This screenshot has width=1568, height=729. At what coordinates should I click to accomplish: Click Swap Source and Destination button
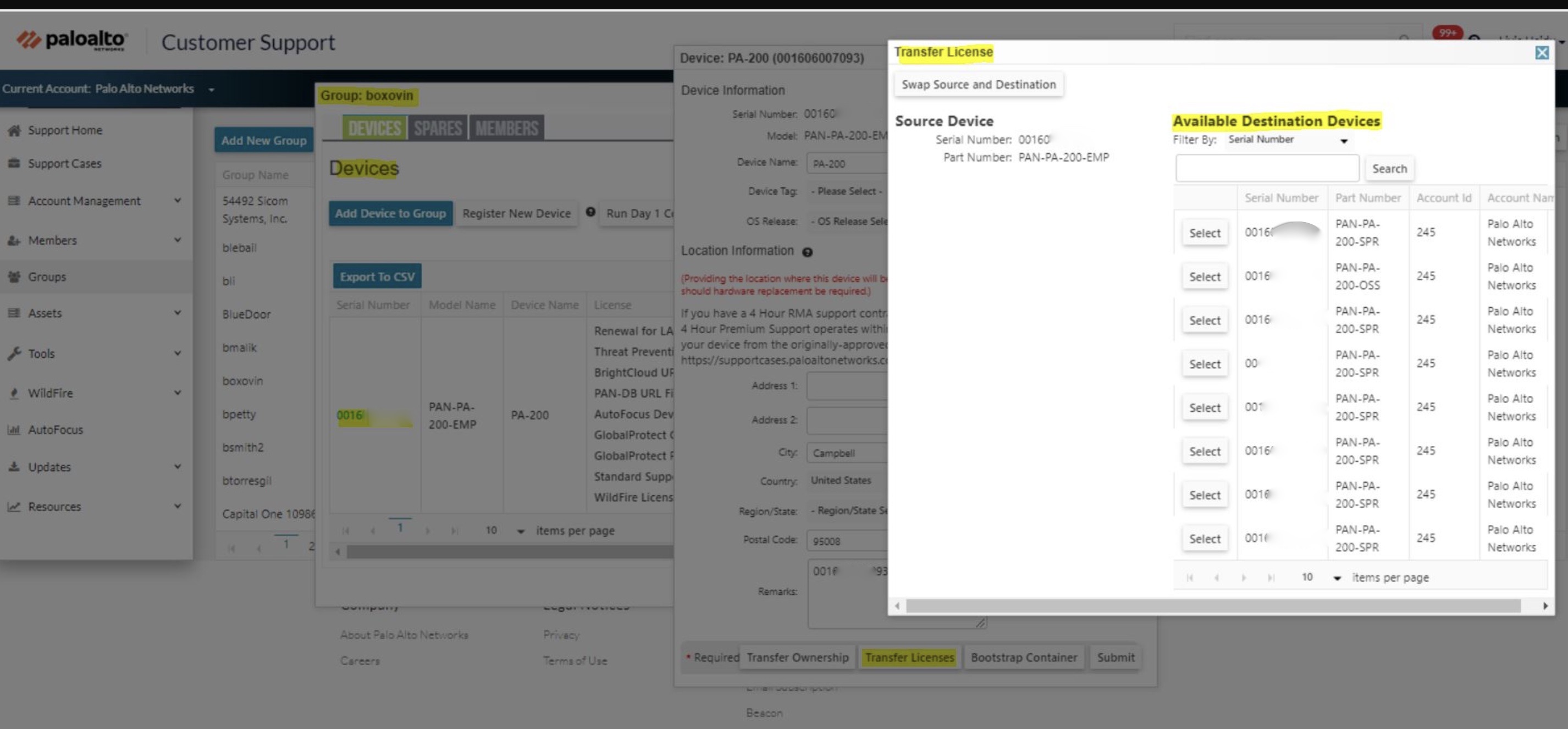coord(978,85)
